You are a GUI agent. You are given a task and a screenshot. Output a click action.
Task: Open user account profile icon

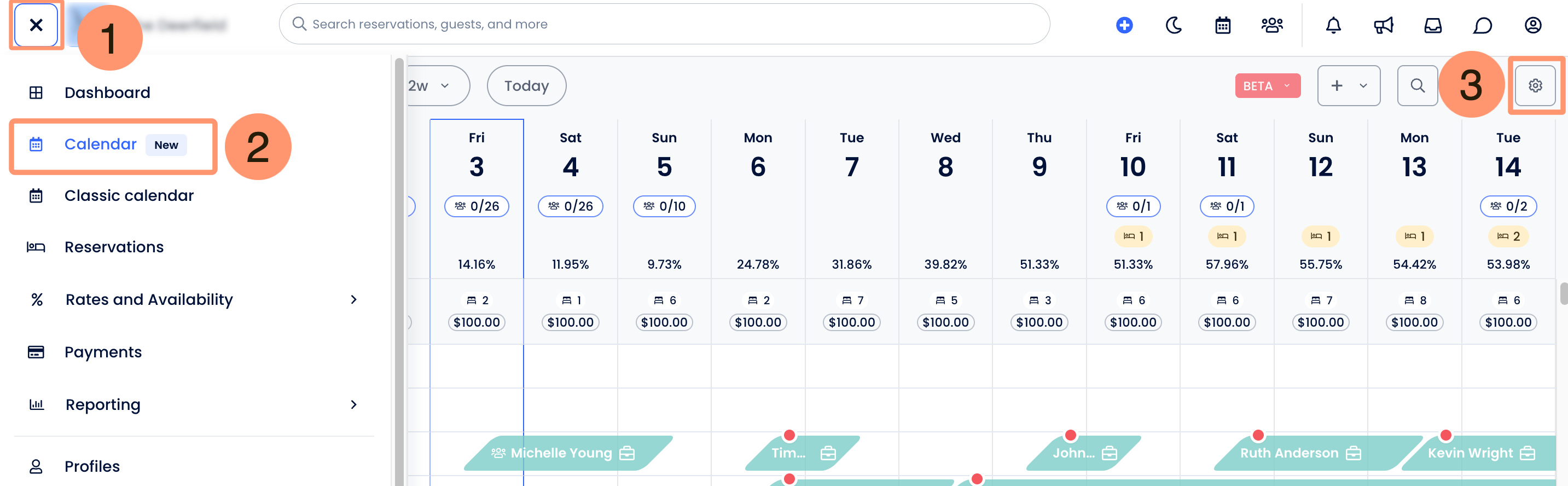point(1532,25)
